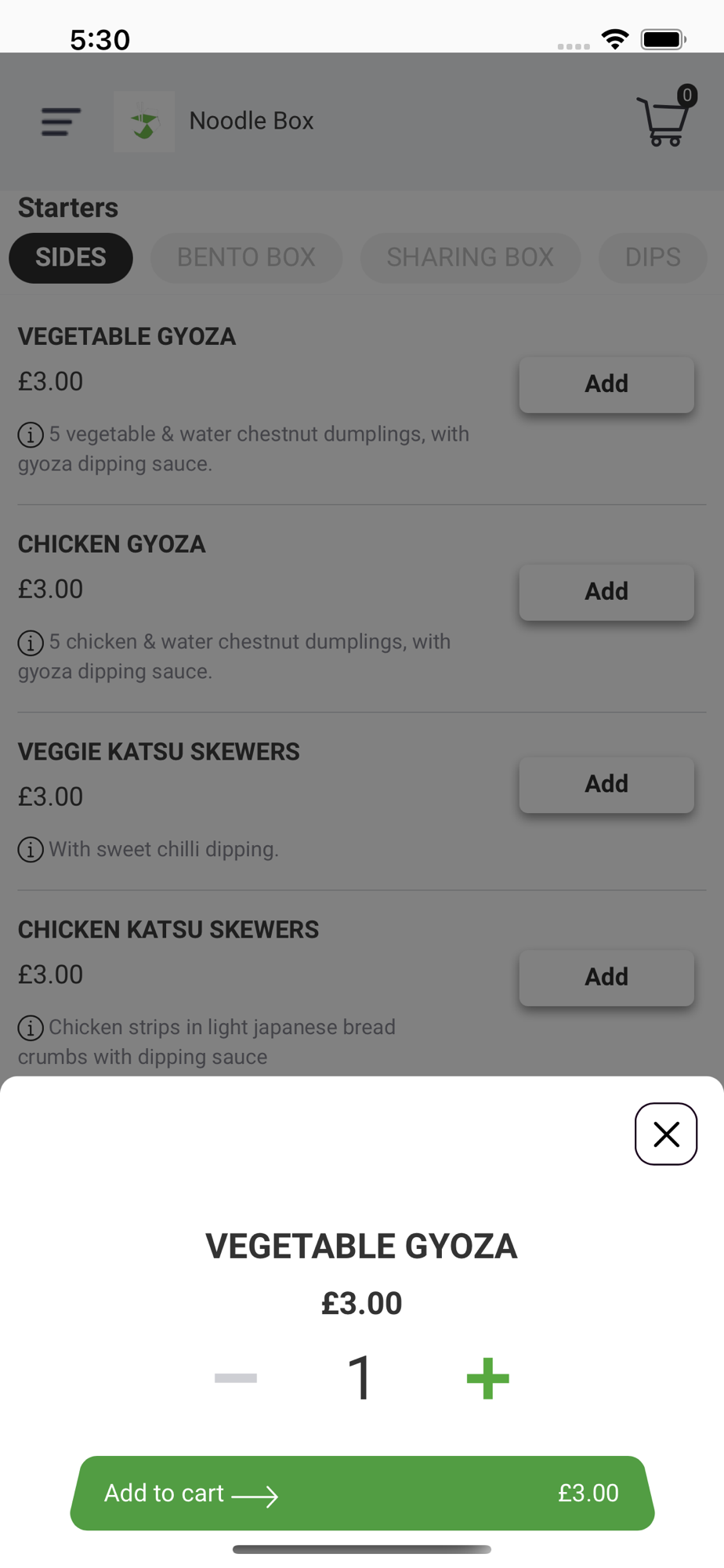The image size is (724, 1568).
Task: Increase quantity with the green plus icon
Action: click(487, 1378)
